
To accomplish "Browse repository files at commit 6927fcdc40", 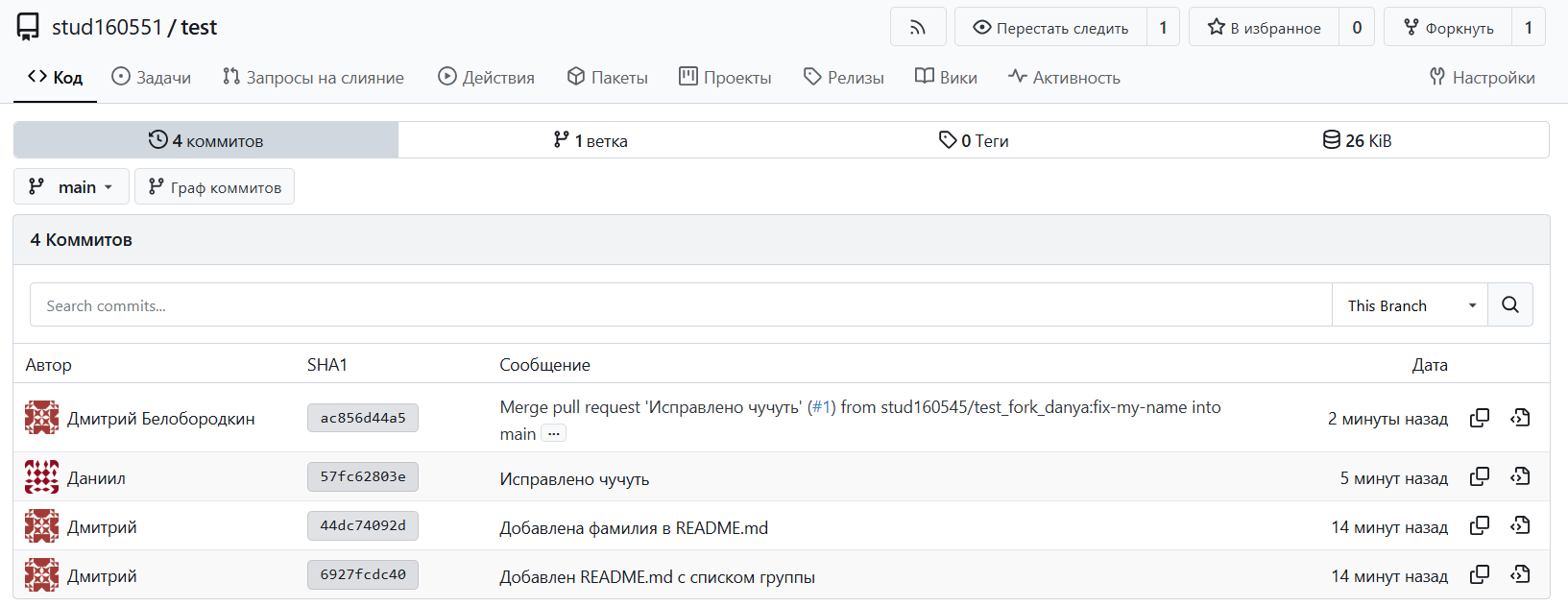I will tap(1520, 574).
